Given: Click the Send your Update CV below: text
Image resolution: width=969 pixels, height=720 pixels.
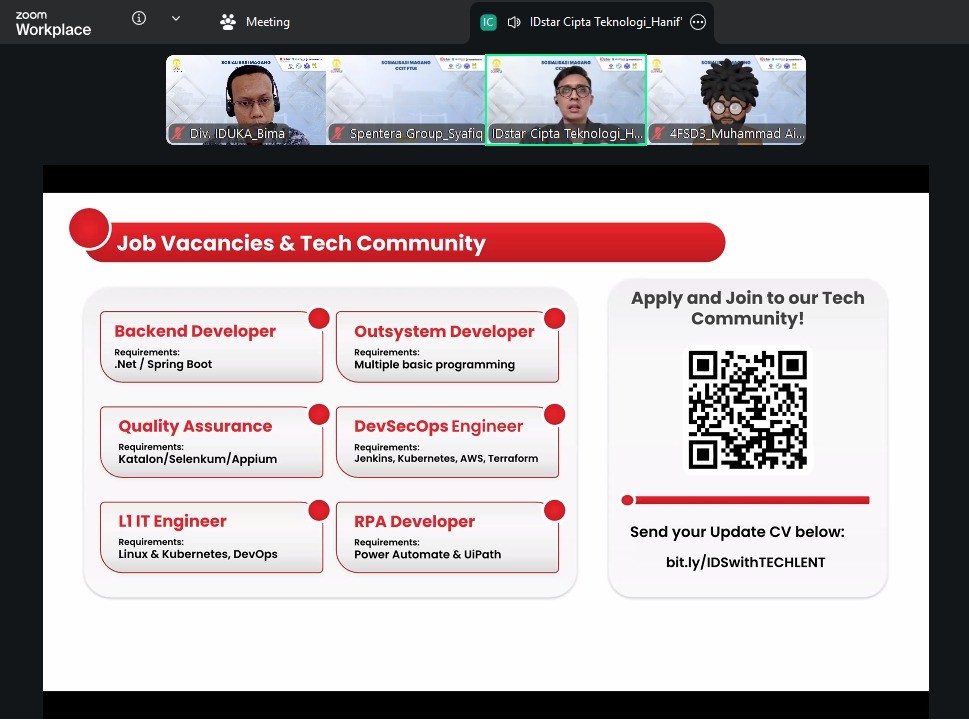Looking at the screenshot, I should click(737, 532).
